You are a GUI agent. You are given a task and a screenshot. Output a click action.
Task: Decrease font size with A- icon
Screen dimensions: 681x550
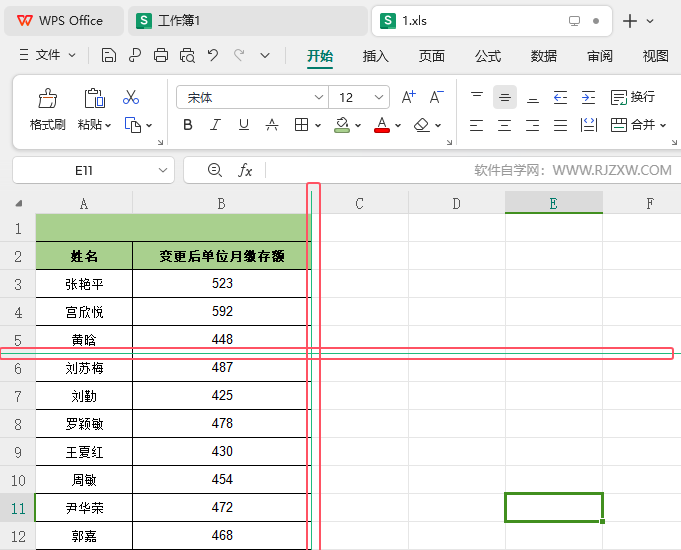coord(436,97)
